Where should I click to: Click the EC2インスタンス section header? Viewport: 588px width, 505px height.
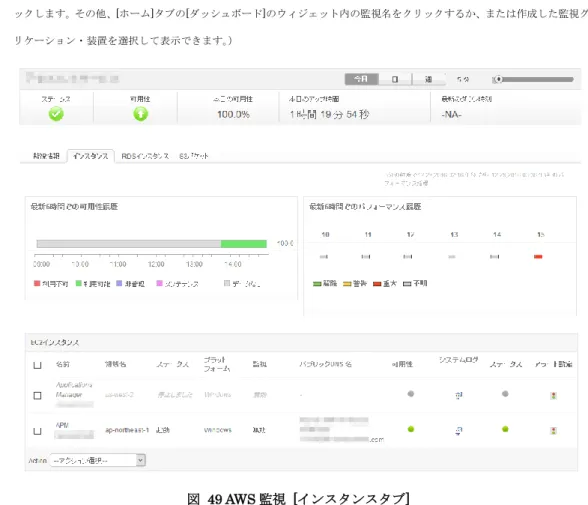pyautogui.click(x=55, y=343)
